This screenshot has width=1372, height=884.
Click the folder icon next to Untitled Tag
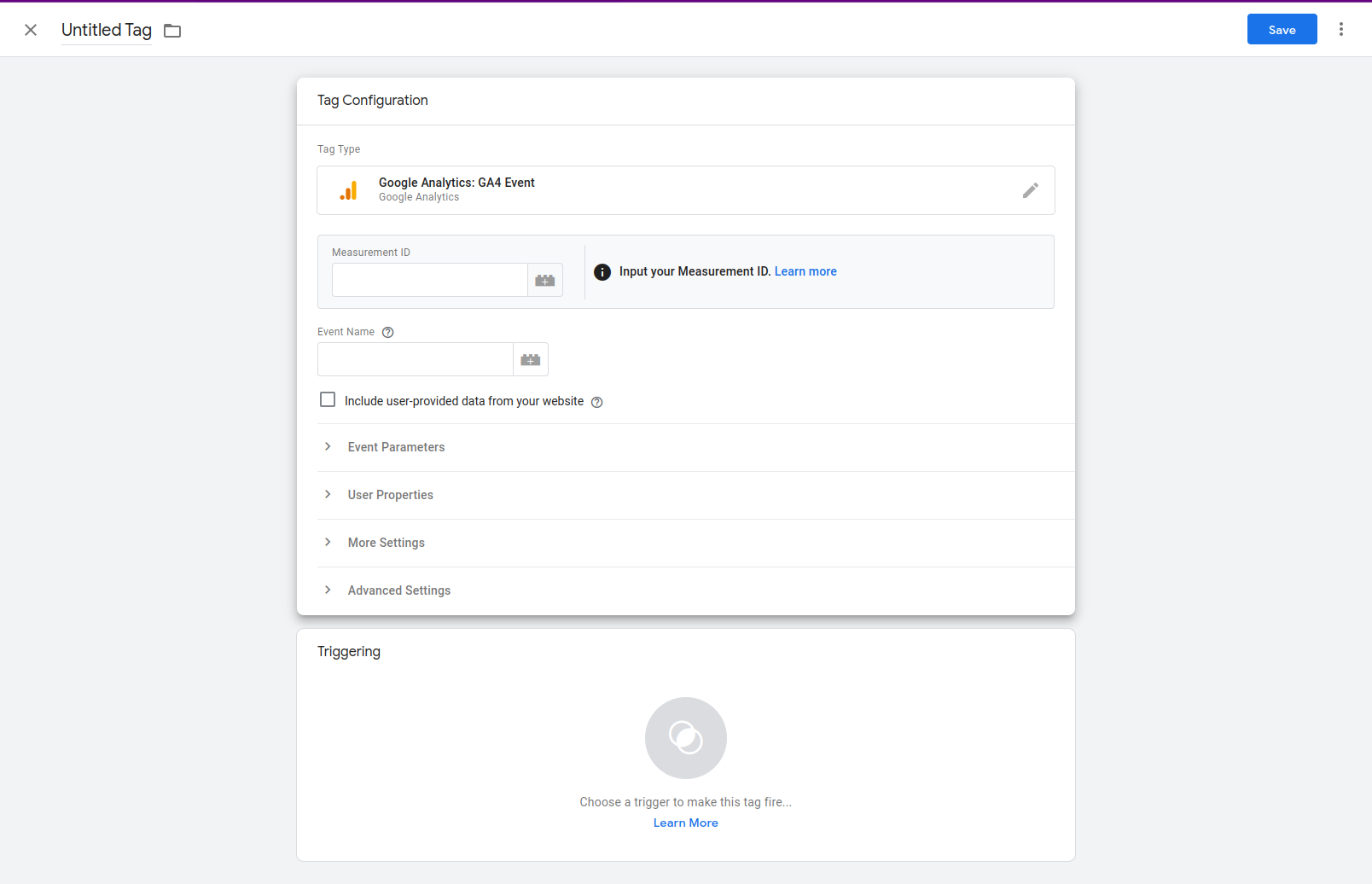click(172, 31)
